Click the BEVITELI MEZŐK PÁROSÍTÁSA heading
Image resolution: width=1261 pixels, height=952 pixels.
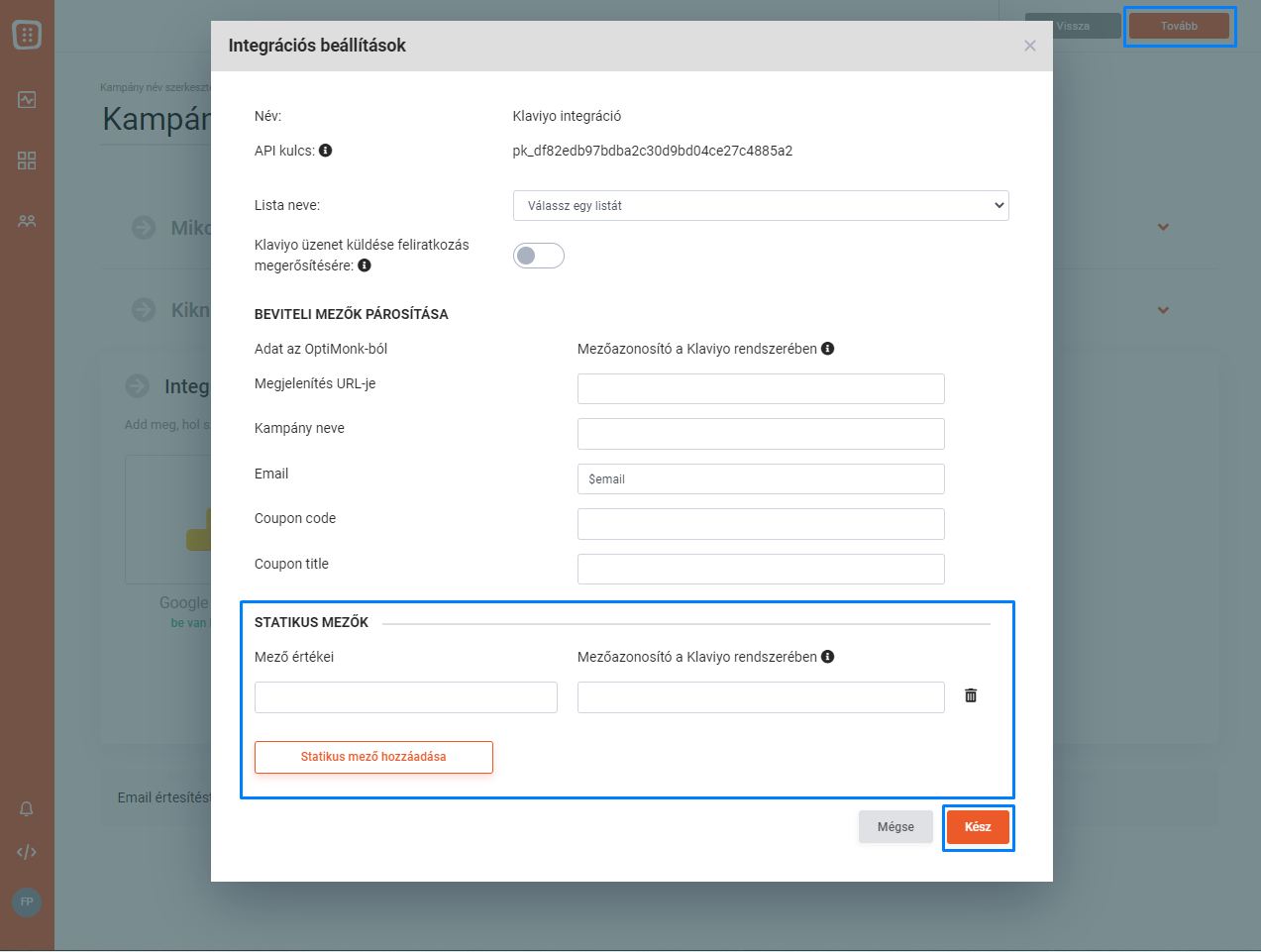(x=352, y=314)
